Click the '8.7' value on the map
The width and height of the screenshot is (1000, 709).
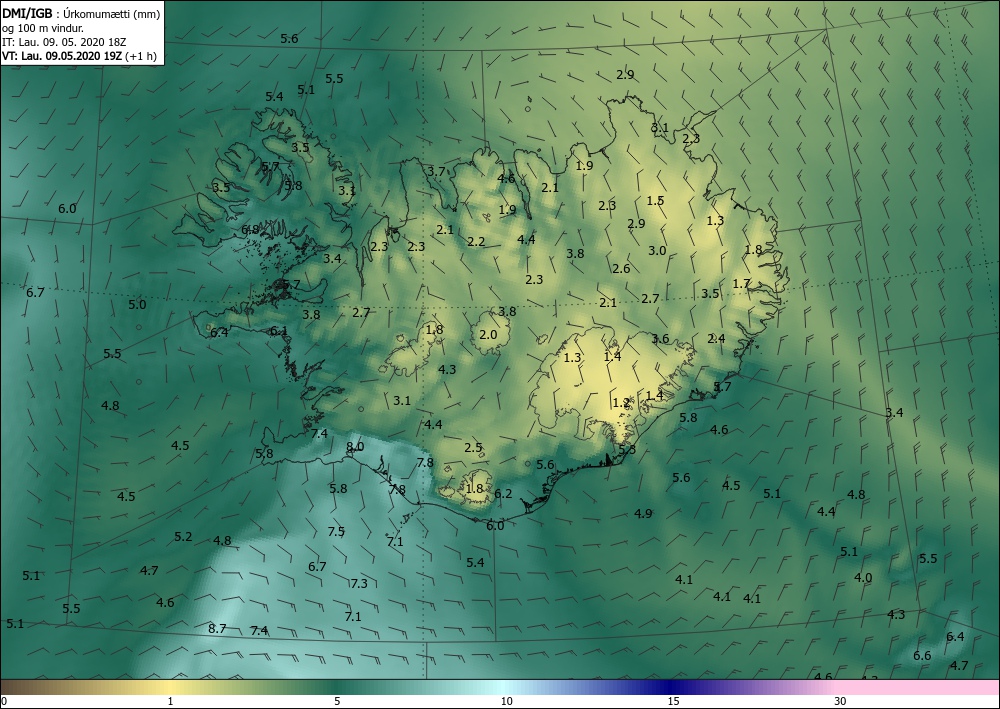pos(217,628)
